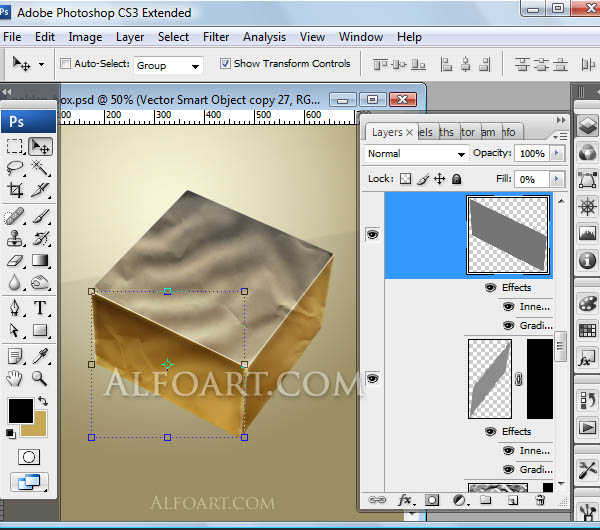Open the Analysis menu
This screenshot has height=530, width=600.
264,37
